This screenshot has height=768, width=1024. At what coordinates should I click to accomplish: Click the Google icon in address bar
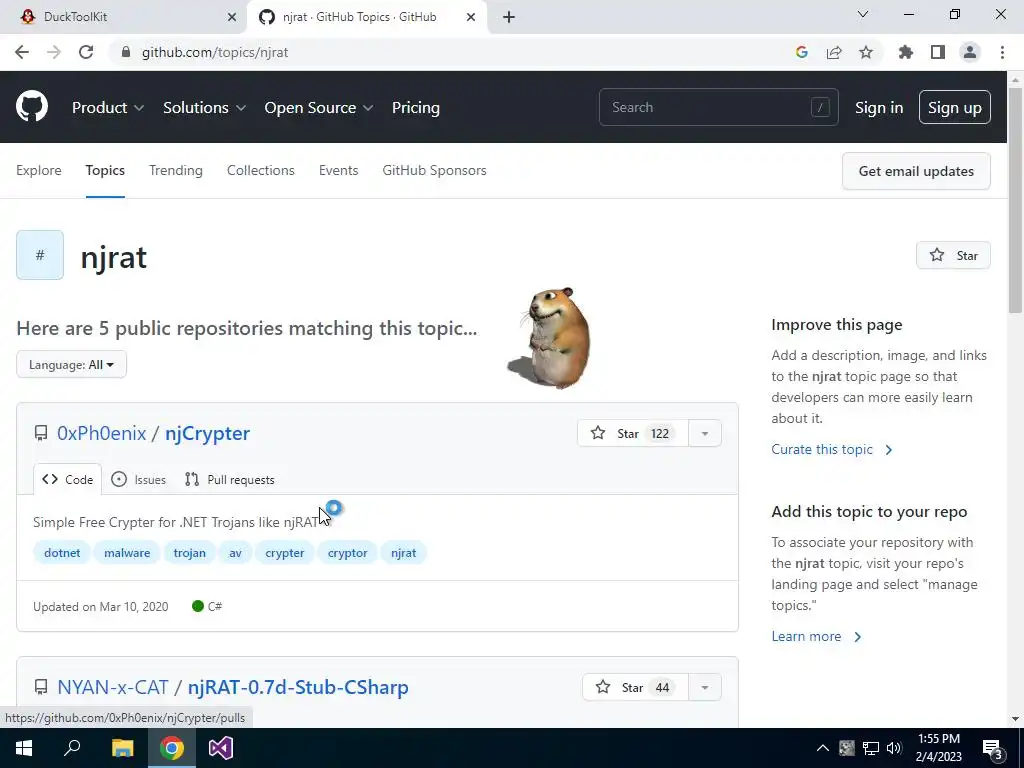coord(802,52)
